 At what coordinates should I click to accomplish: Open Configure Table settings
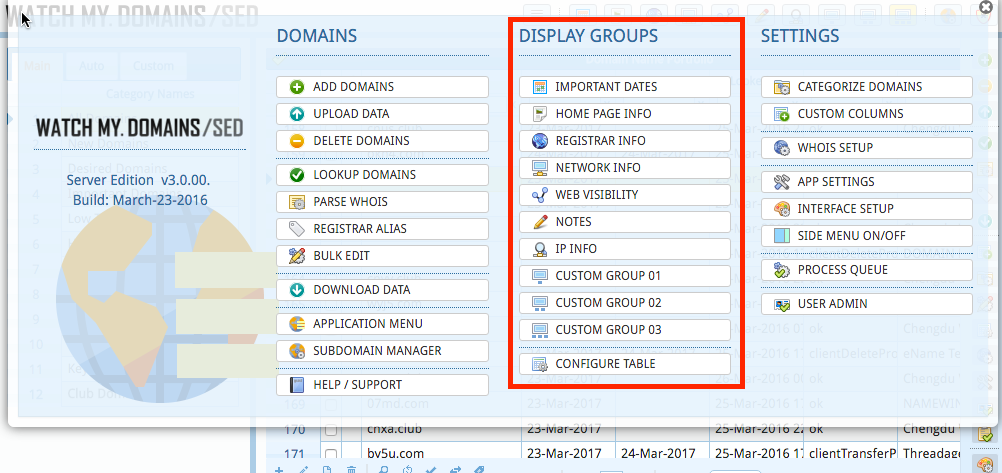(624, 364)
